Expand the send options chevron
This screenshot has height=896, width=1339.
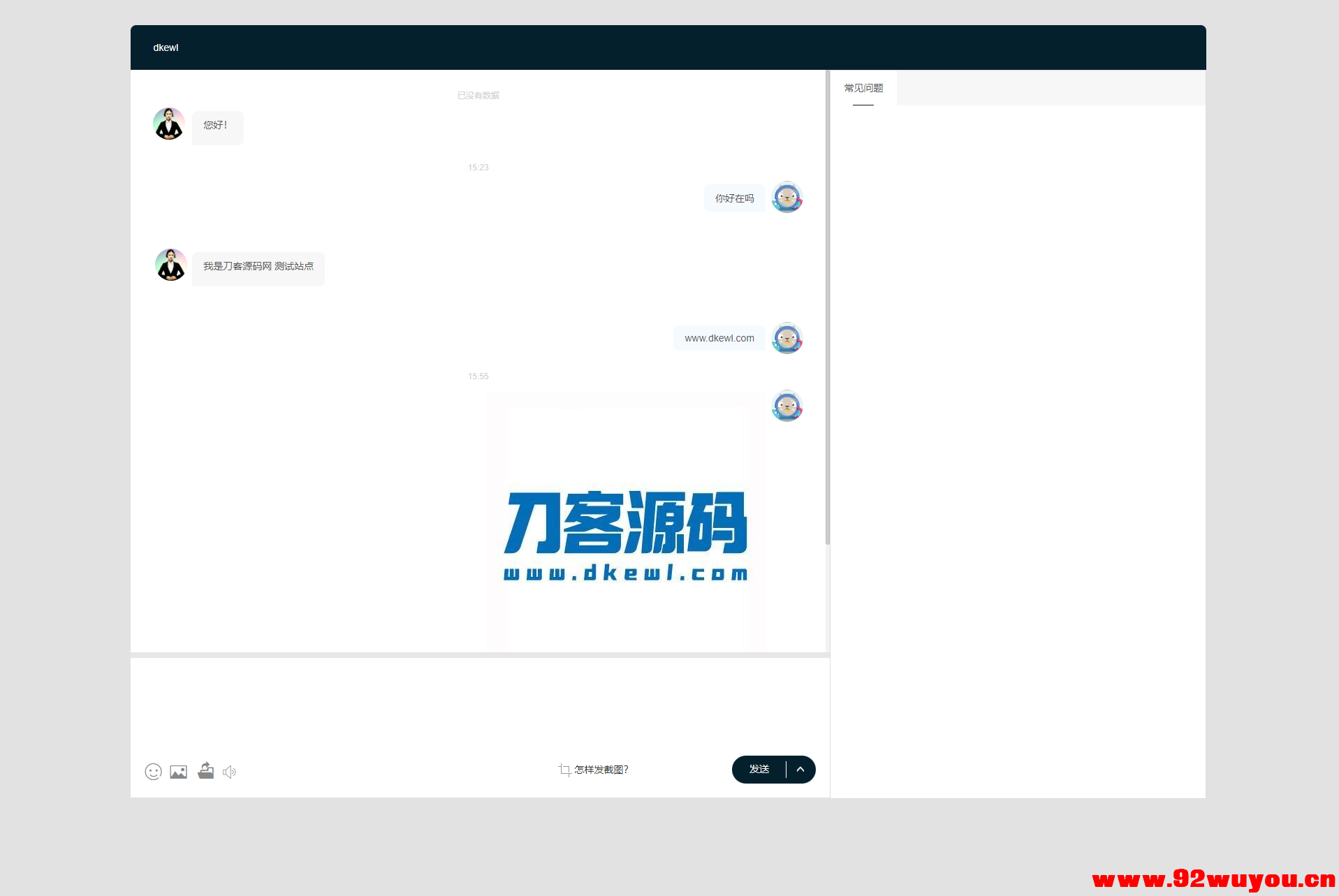click(800, 769)
